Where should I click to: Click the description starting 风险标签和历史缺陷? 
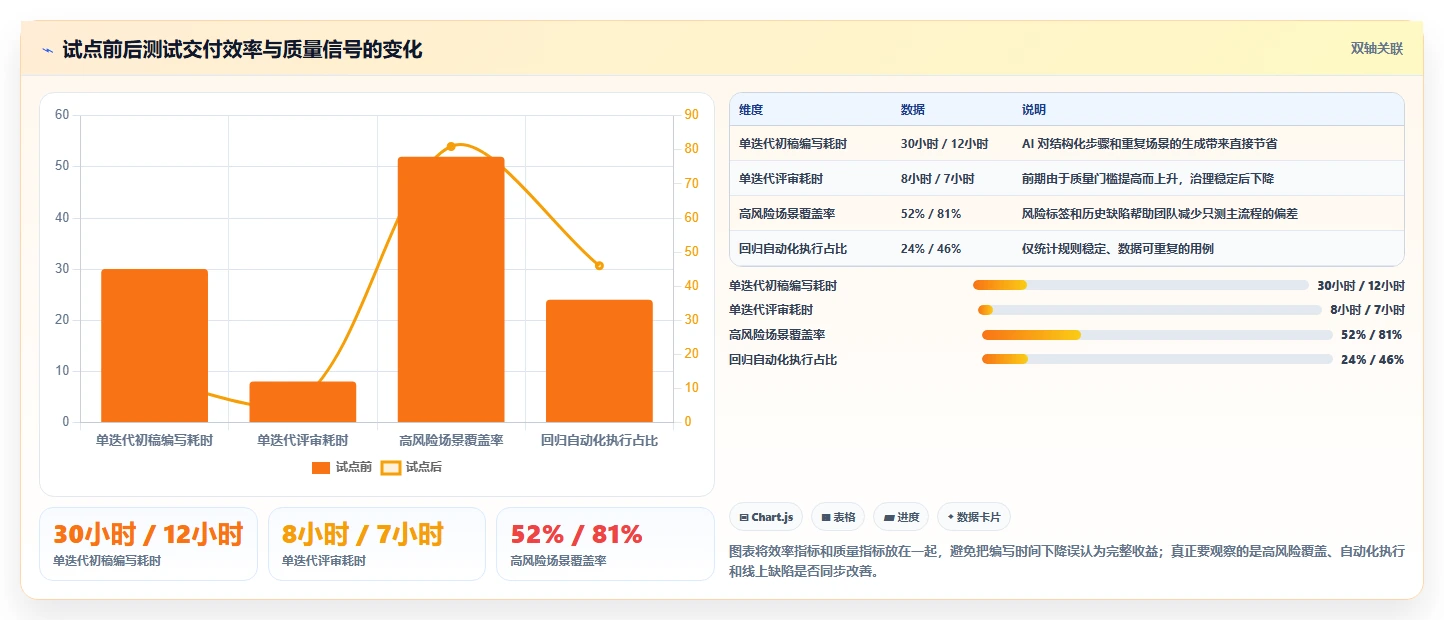(x=1160, y=214)
